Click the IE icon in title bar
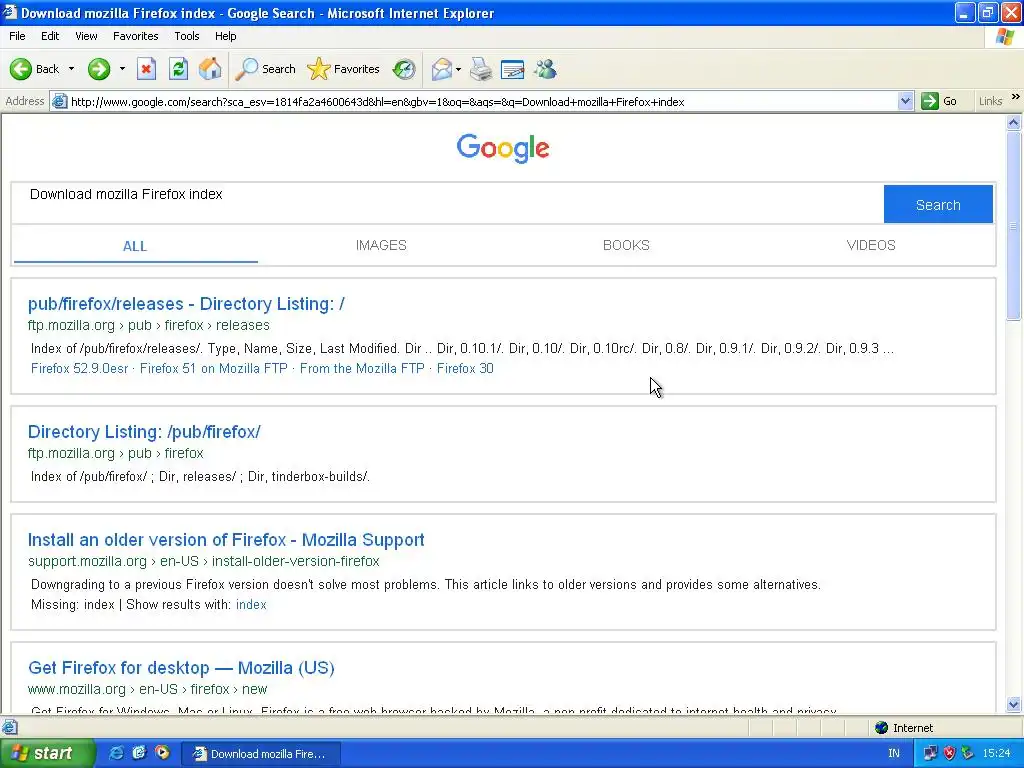 coord(10,12)
